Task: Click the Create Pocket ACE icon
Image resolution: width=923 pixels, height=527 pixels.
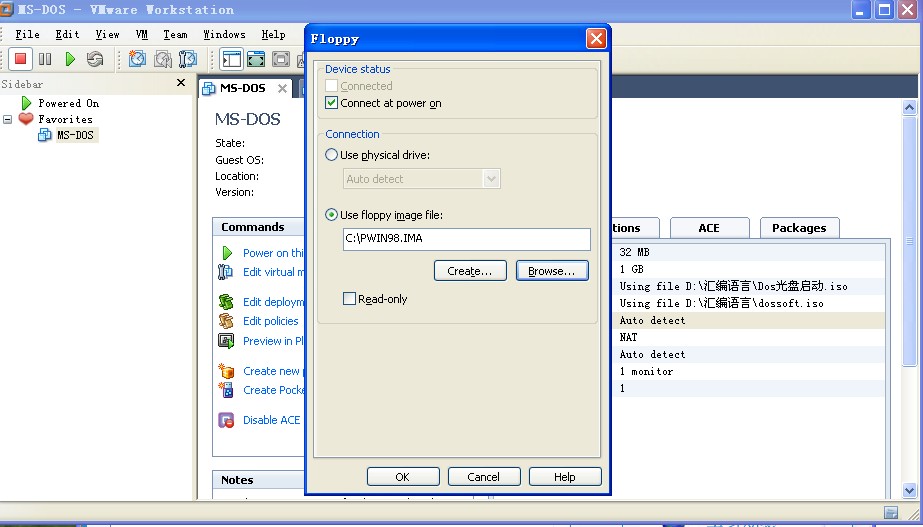Action: click(x=226, y=389)
